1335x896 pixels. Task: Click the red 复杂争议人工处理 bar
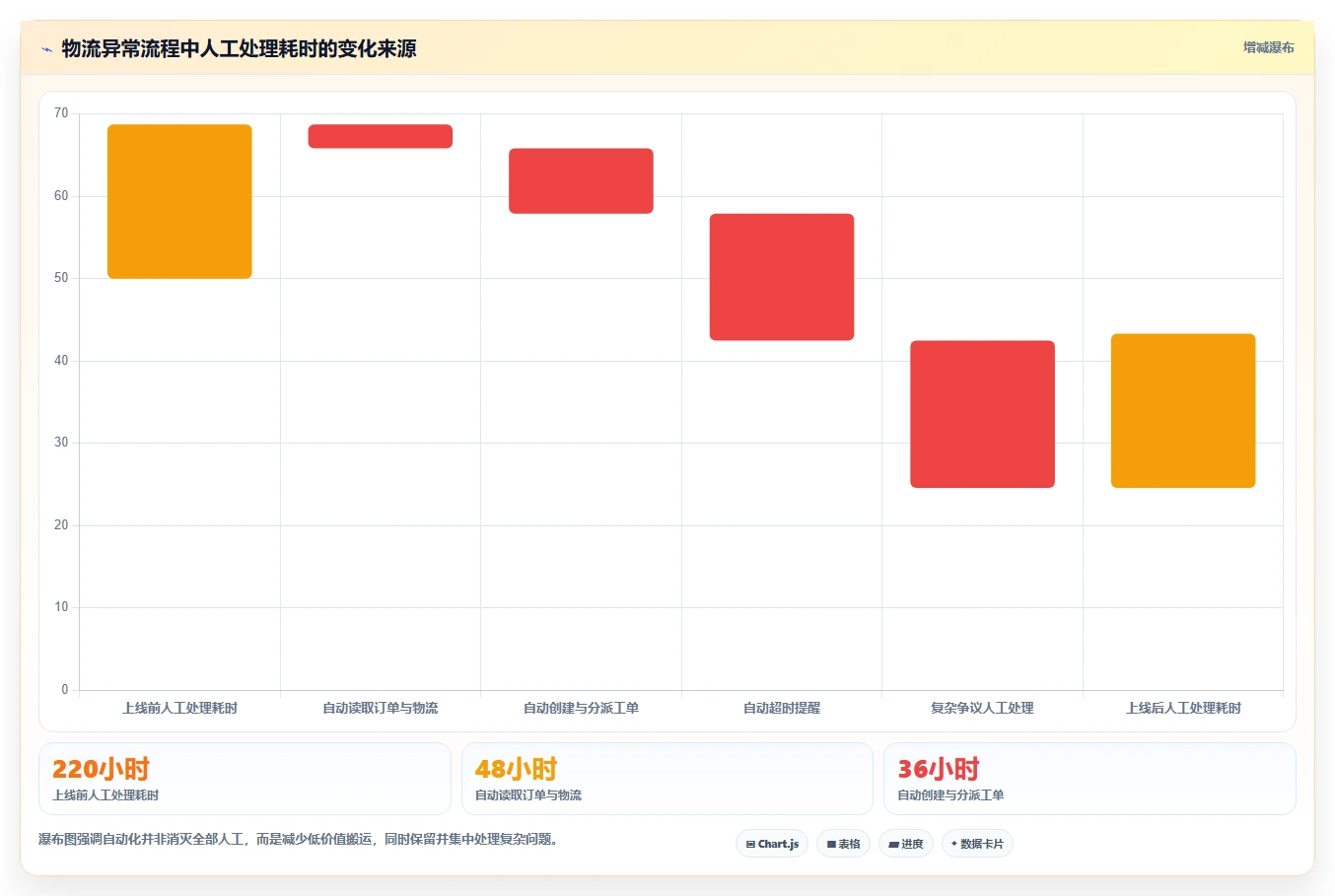point(982,414)
